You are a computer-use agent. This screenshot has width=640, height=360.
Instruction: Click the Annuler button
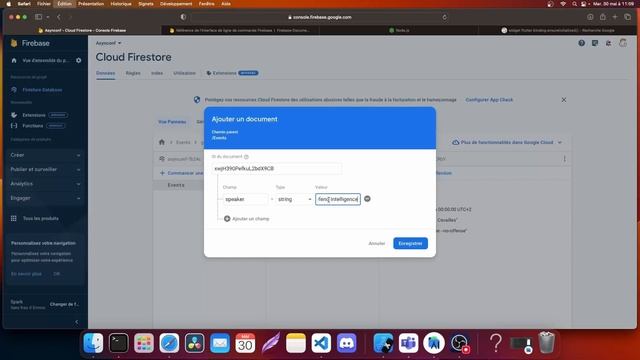[377, 243]
